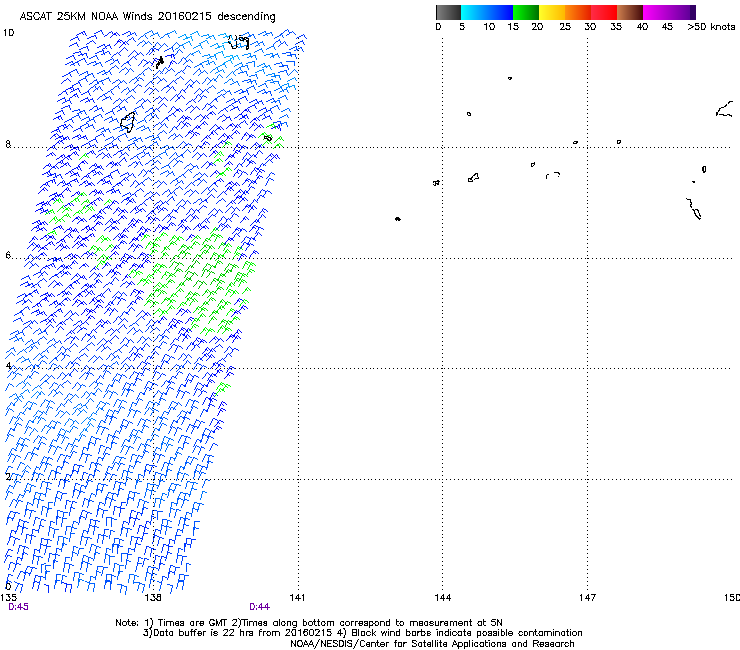Click the brown 35–40 knots color segment
740x650 pixels.
click(x=630, y=12)
